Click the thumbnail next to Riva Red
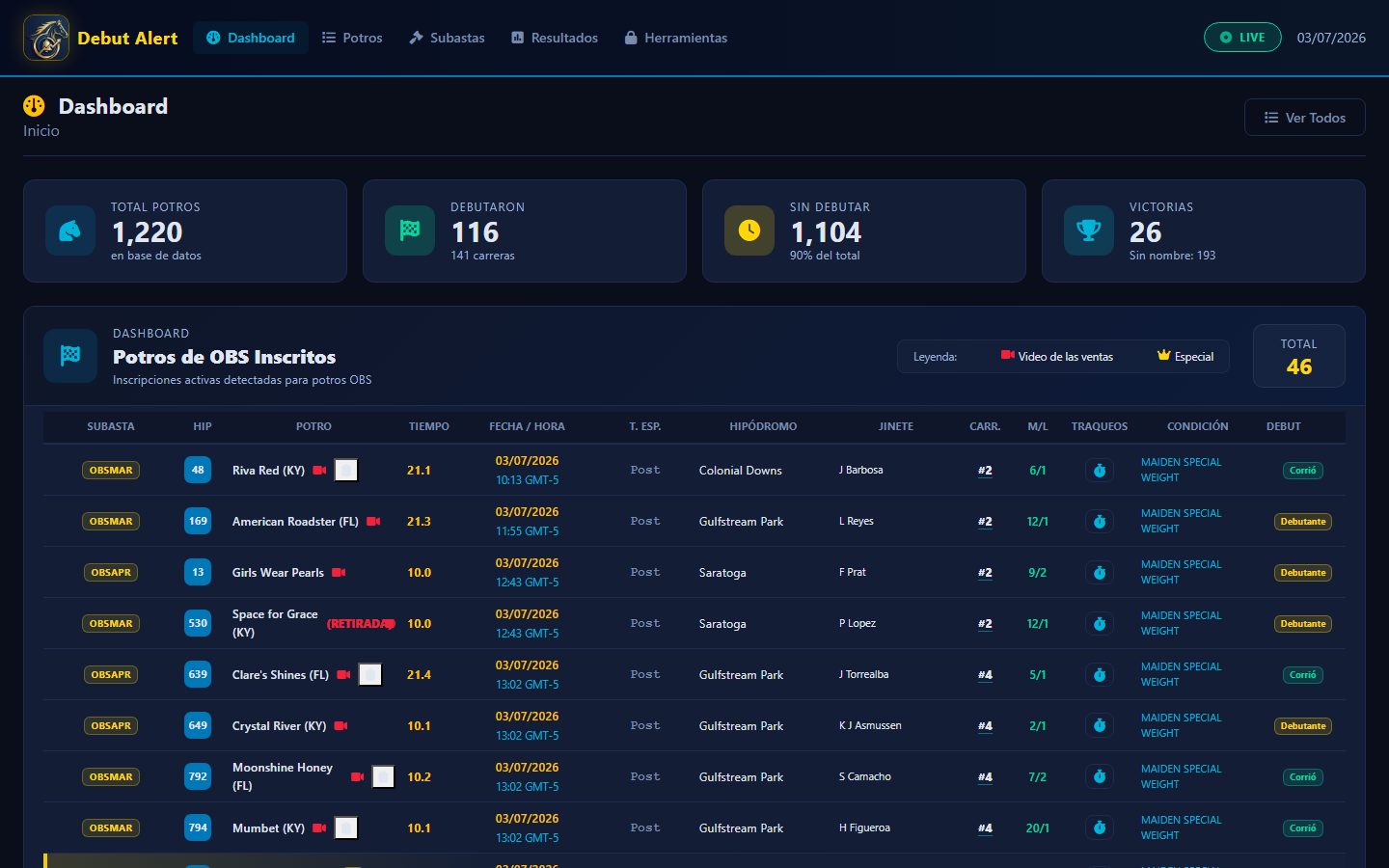 click(x=346, y=471)
